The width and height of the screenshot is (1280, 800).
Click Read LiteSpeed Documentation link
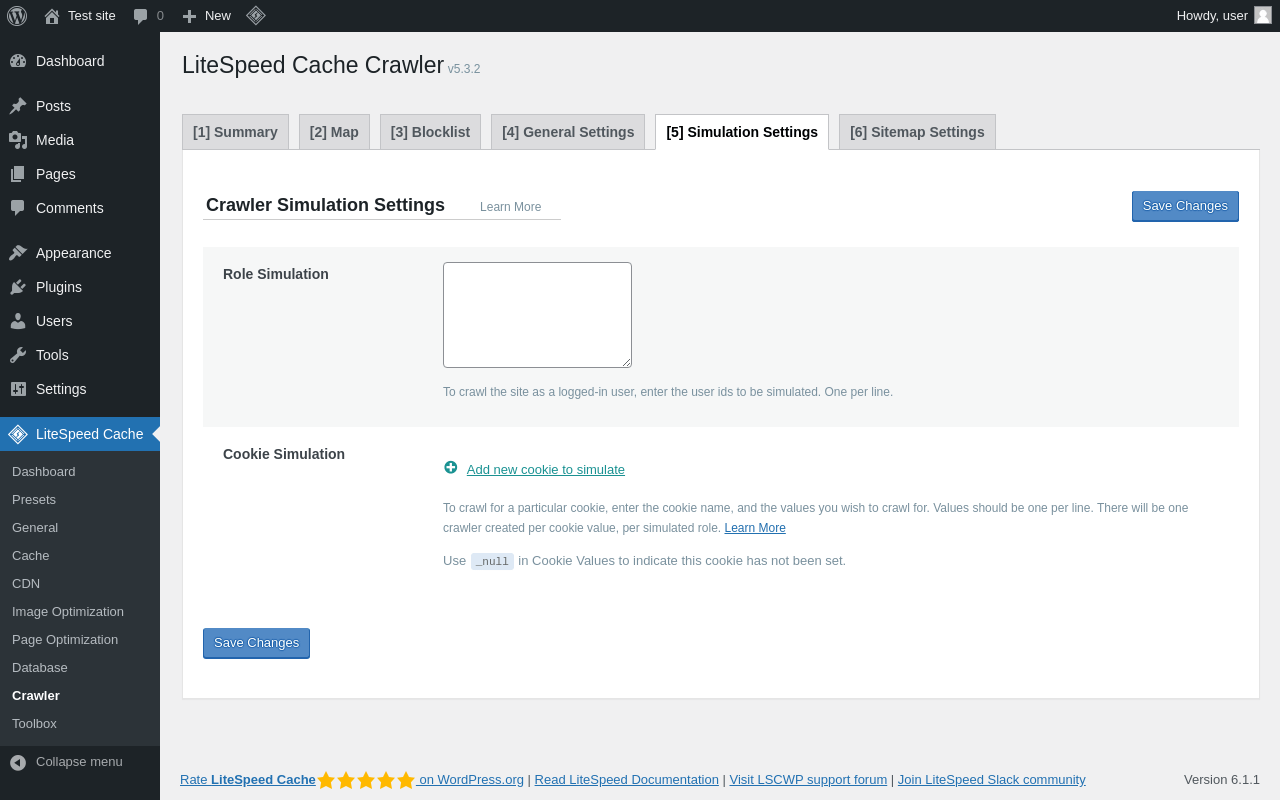pos(627,780)
